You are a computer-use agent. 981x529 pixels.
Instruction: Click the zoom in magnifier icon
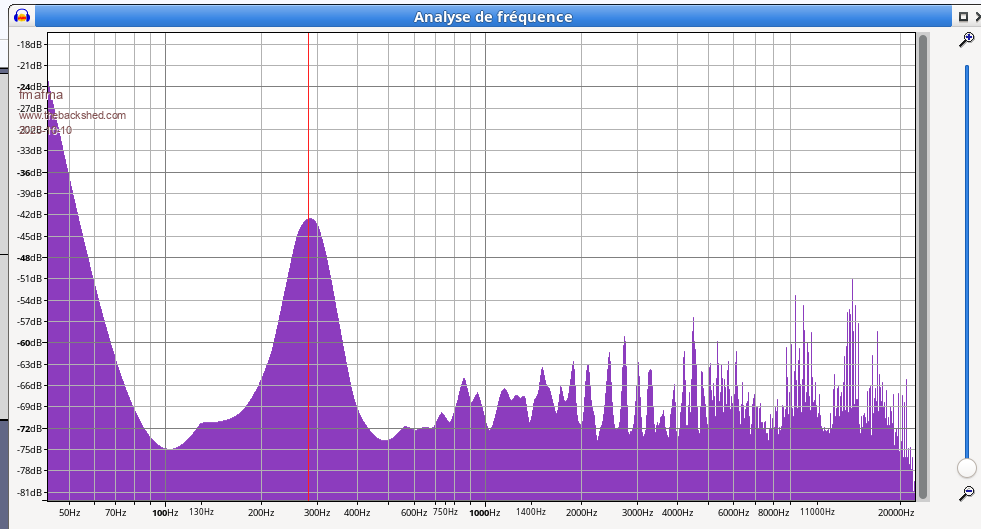pyautogui.click(x=966, y=40)
